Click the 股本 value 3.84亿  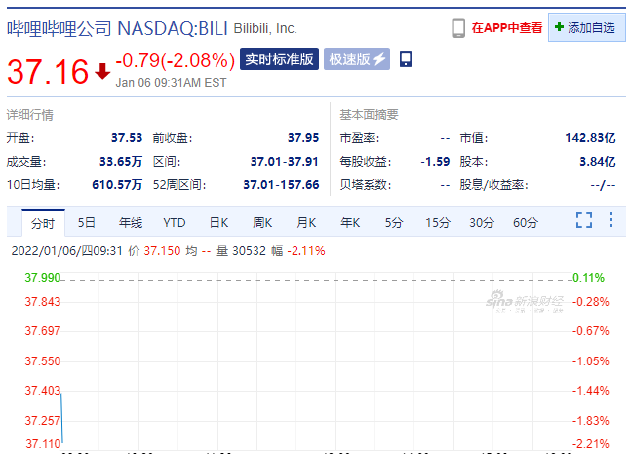coord(597,162)
